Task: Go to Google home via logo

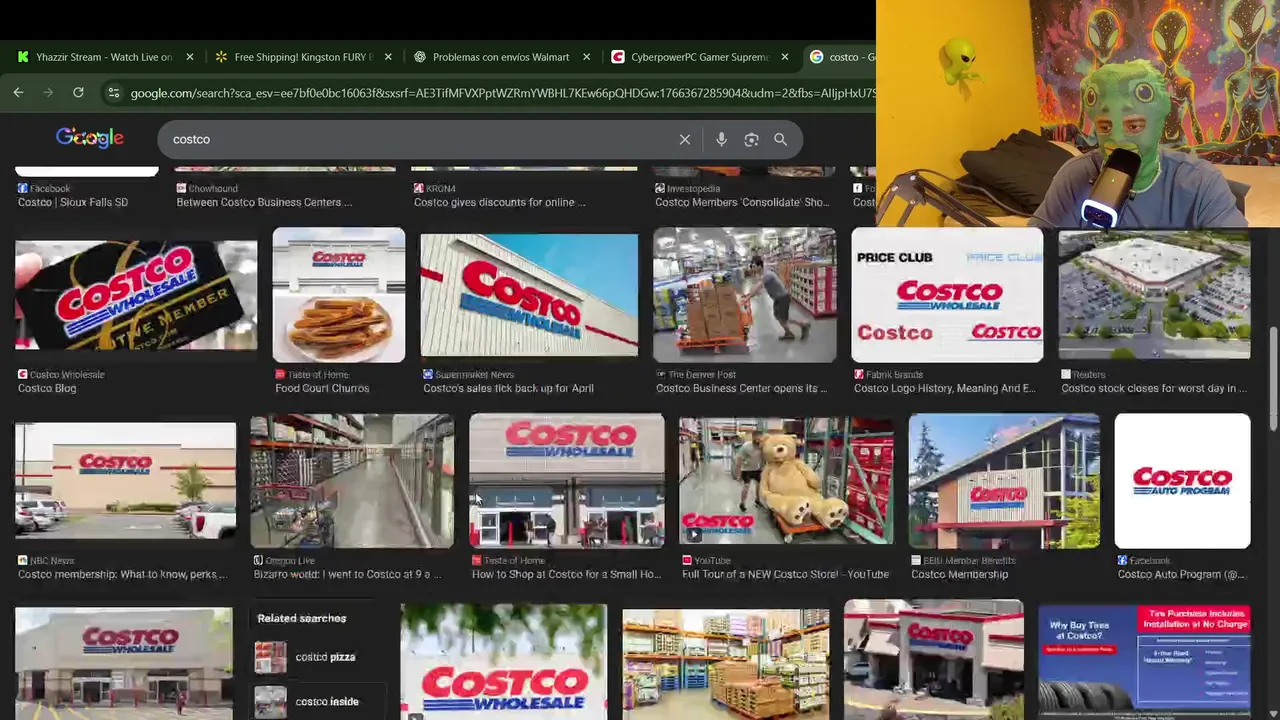Action: pos(90,138)
